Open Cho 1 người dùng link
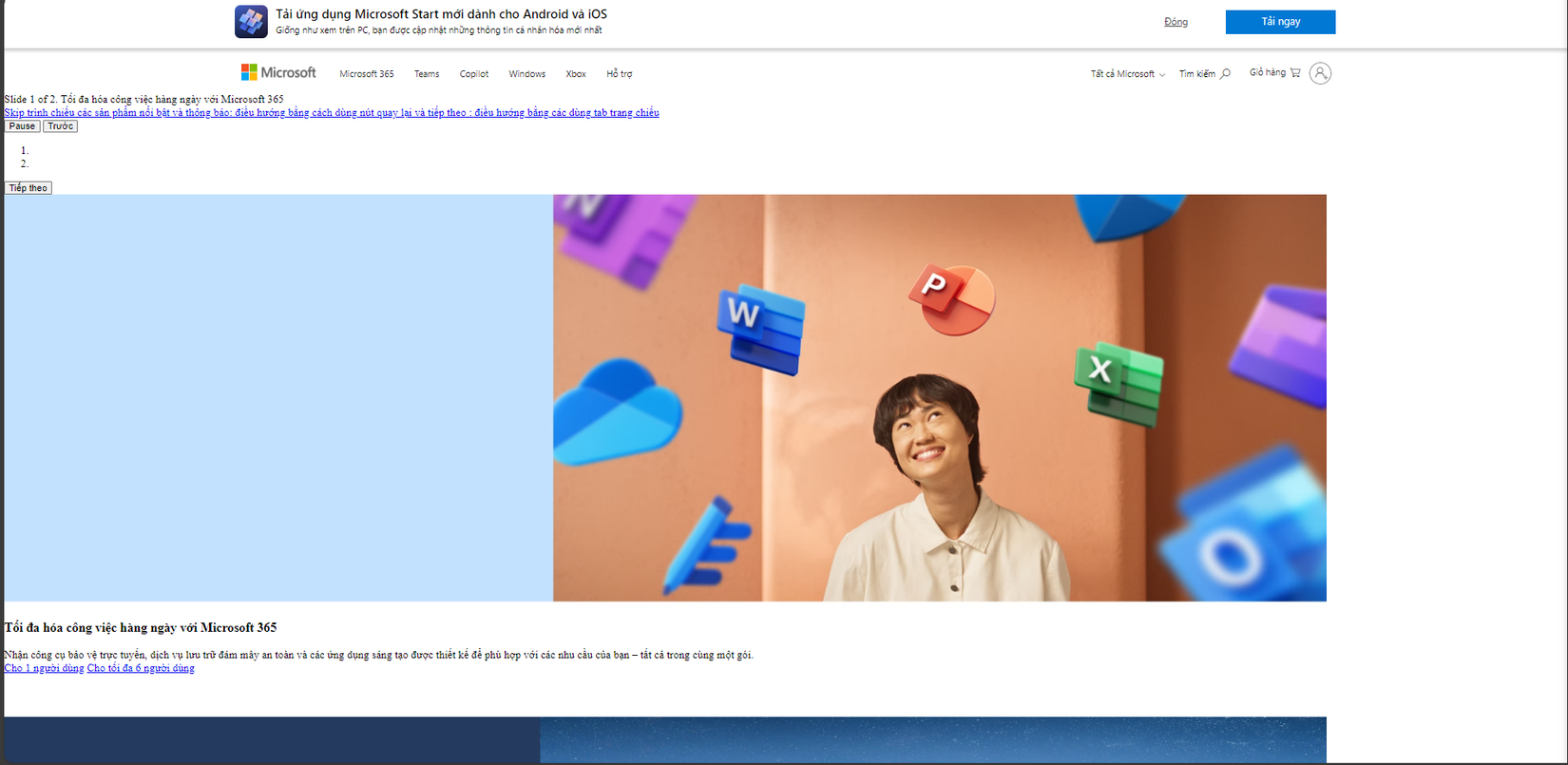The image size is (1568, 765). tap(44, 668)
